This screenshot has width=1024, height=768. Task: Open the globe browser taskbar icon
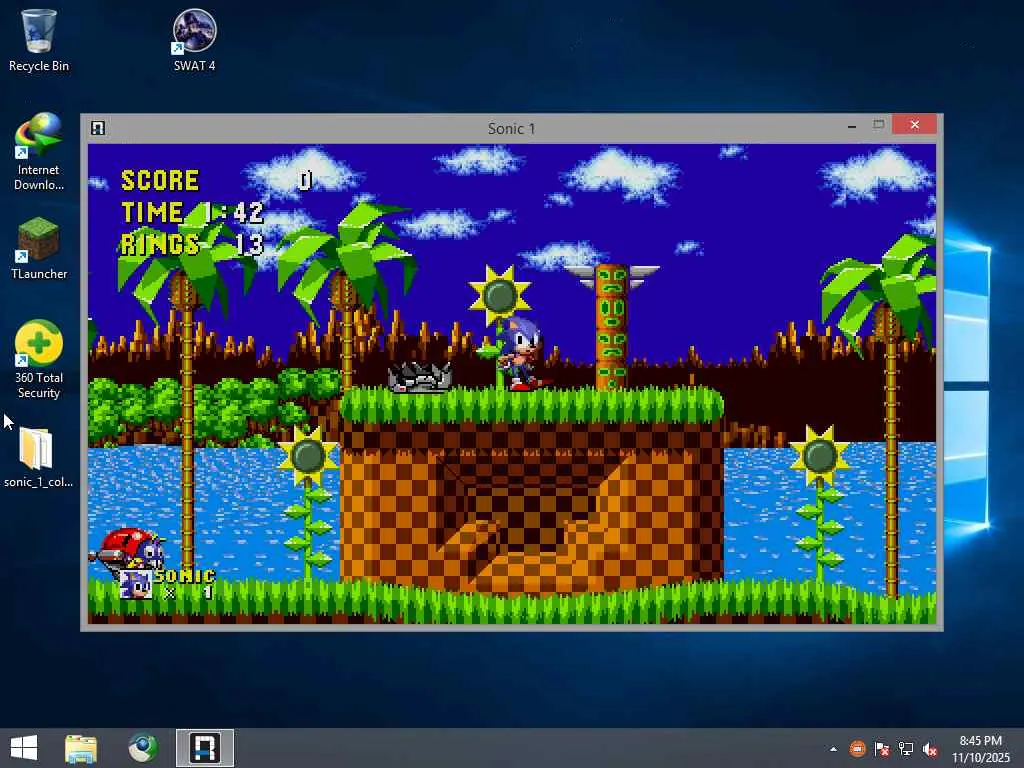[x=142, y=748]
